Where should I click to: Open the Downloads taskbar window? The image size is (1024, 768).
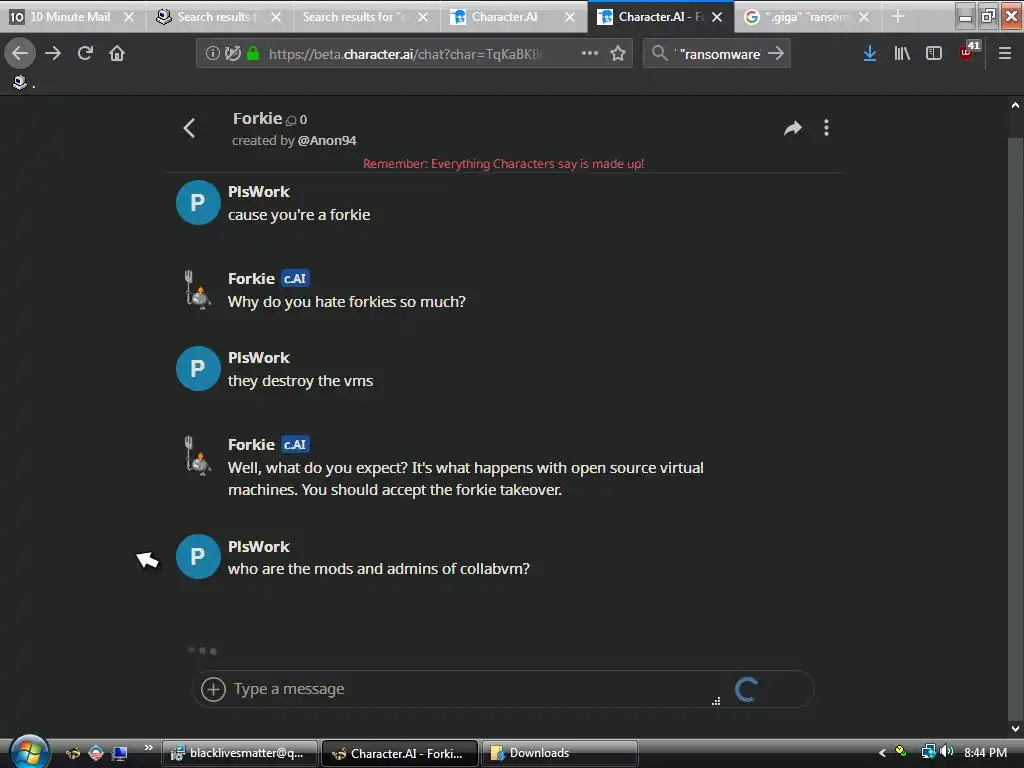[x=559, y=753]
